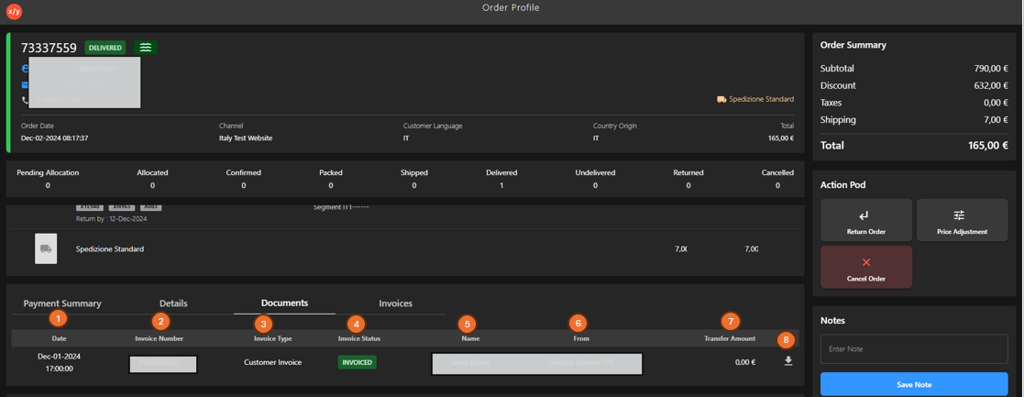
Task: Save the note
Action: 914,384
